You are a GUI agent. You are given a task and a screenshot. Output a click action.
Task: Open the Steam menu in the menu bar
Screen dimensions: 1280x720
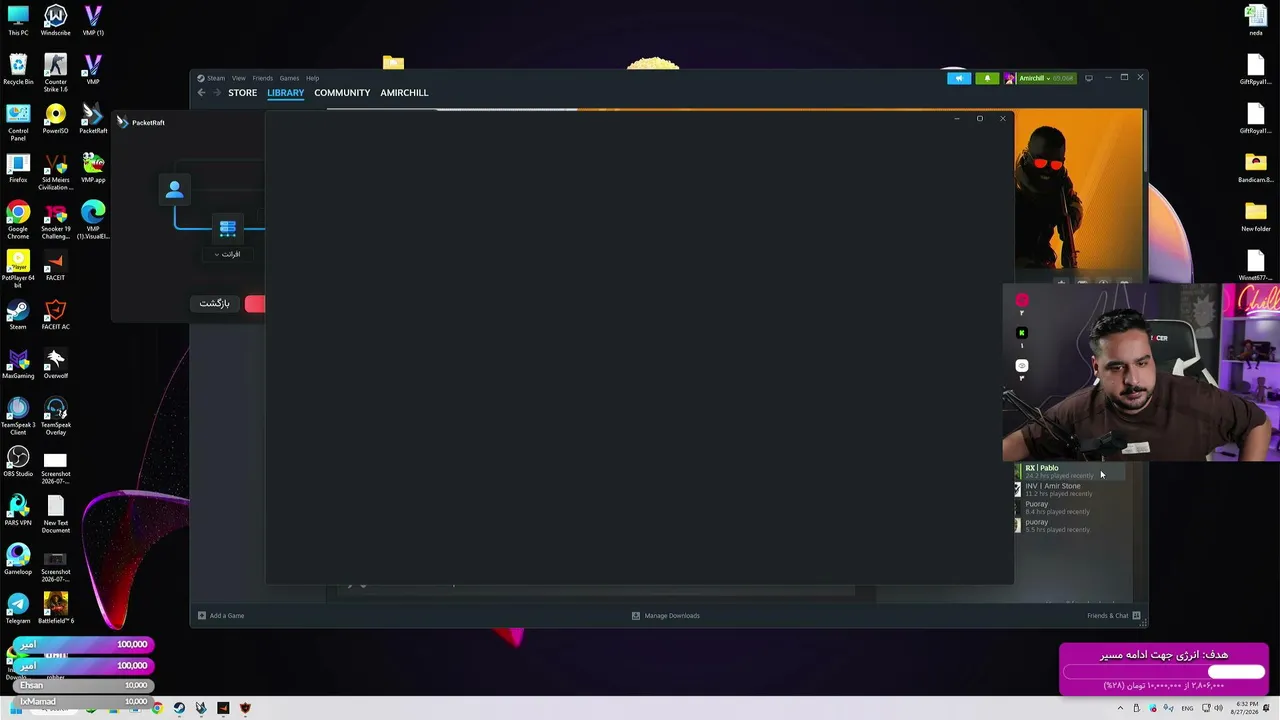pos(216,78)
